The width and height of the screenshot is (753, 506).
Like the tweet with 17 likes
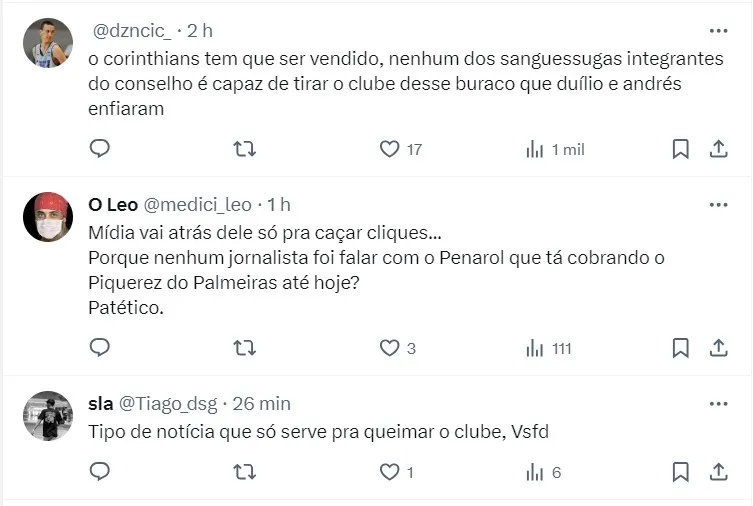click(390, 149)
